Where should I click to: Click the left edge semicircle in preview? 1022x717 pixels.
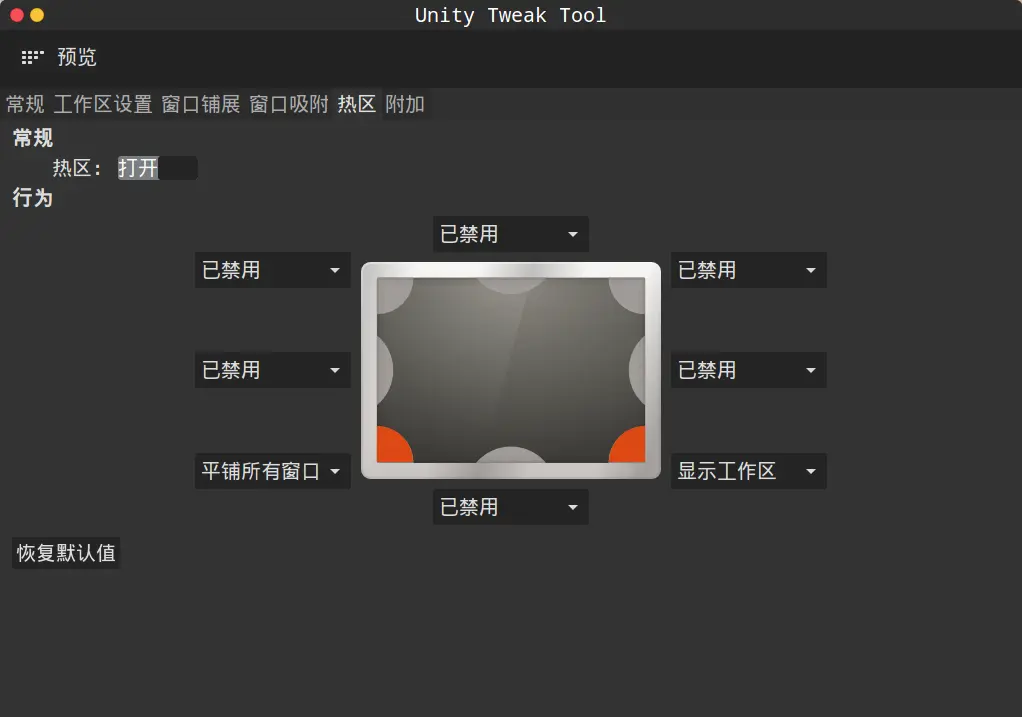point(385,370)
